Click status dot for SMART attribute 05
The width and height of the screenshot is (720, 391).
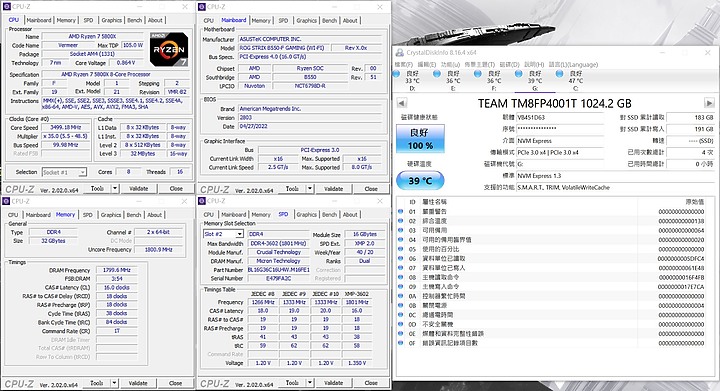click(x=400, y=249)
